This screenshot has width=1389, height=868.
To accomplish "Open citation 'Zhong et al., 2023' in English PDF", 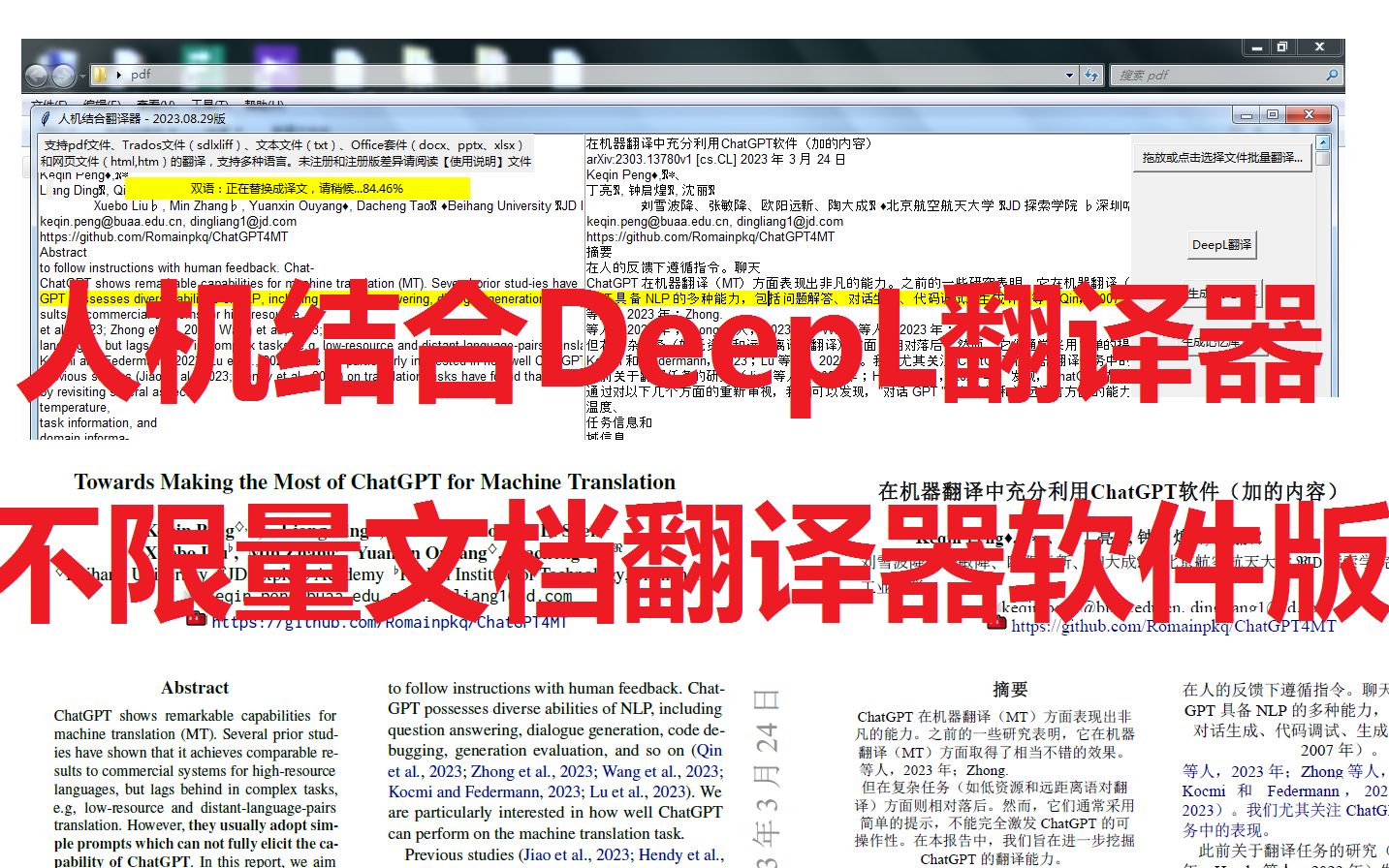I will 532,771.
